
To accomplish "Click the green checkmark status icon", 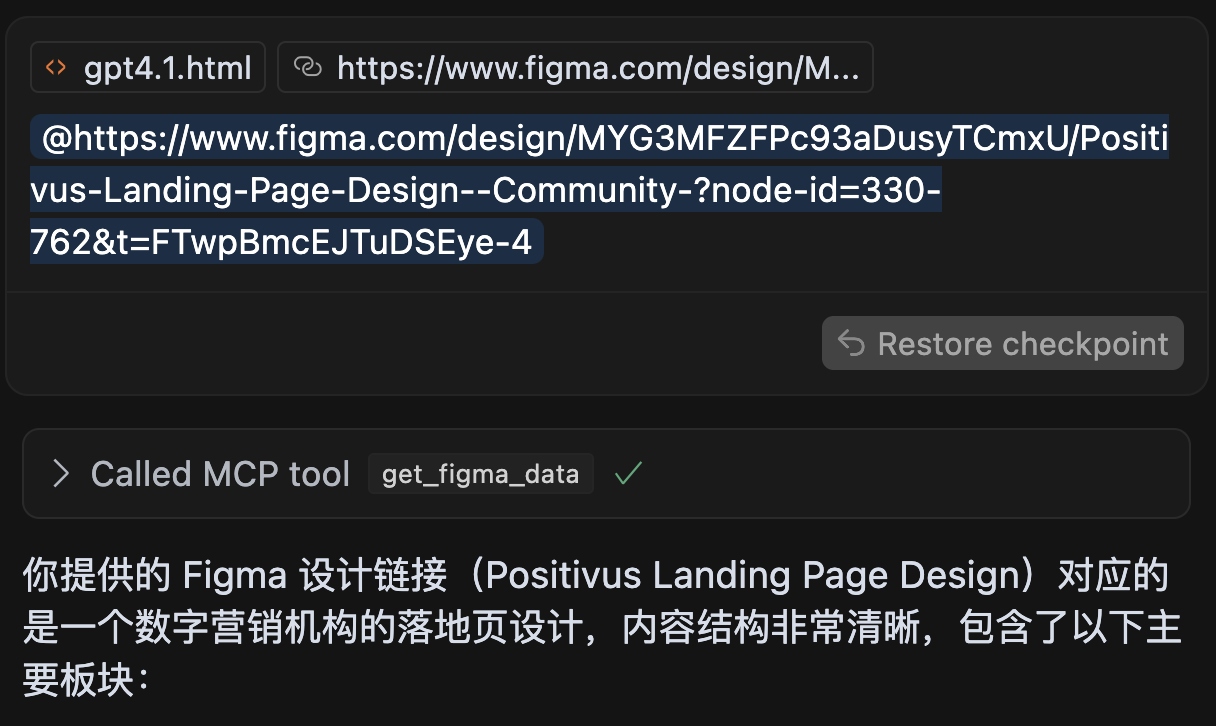I will pos(628,474).
